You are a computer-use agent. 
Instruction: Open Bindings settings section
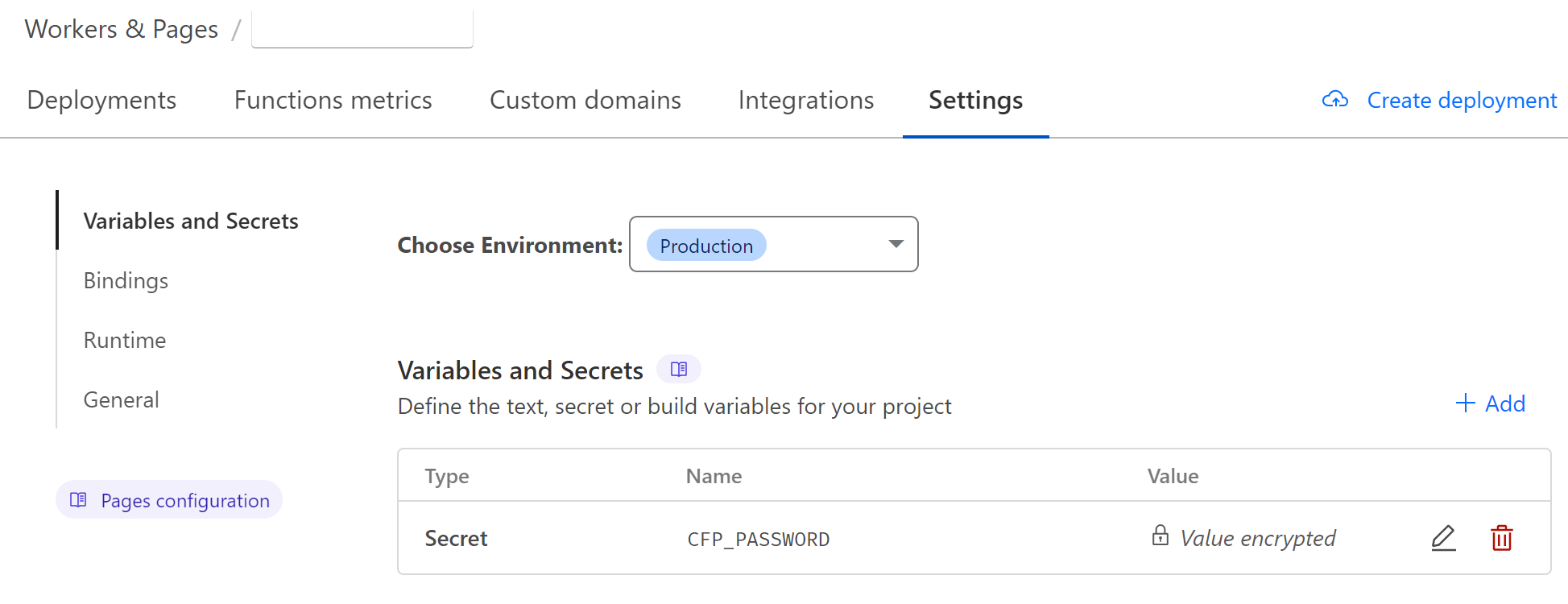point(126,280)
